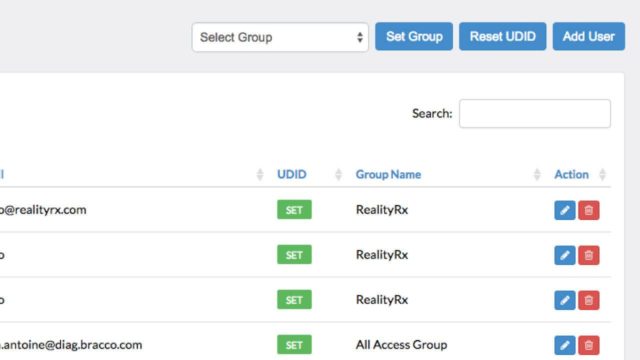Sort table by UDID column
This screenshot has height=360, width=640.
click(x=291, y=174)
